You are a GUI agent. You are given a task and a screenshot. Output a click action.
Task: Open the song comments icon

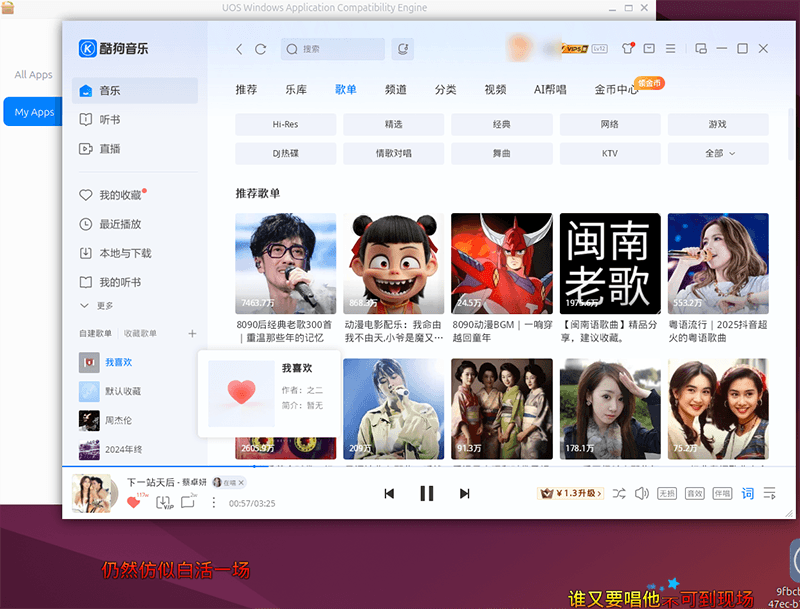[188, 502]
